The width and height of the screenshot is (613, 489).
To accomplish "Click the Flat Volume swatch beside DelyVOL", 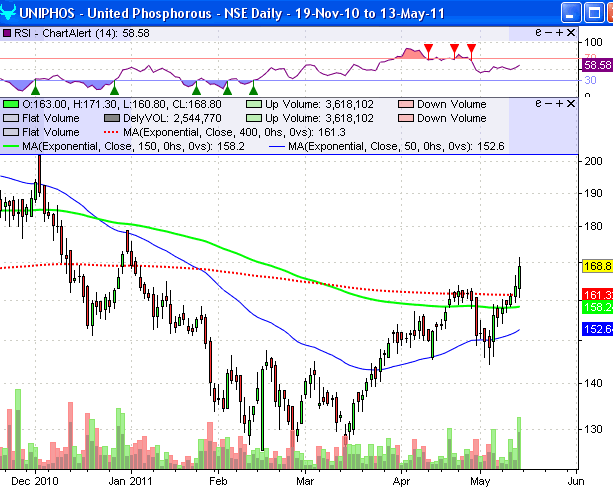I will pos(11,118).
